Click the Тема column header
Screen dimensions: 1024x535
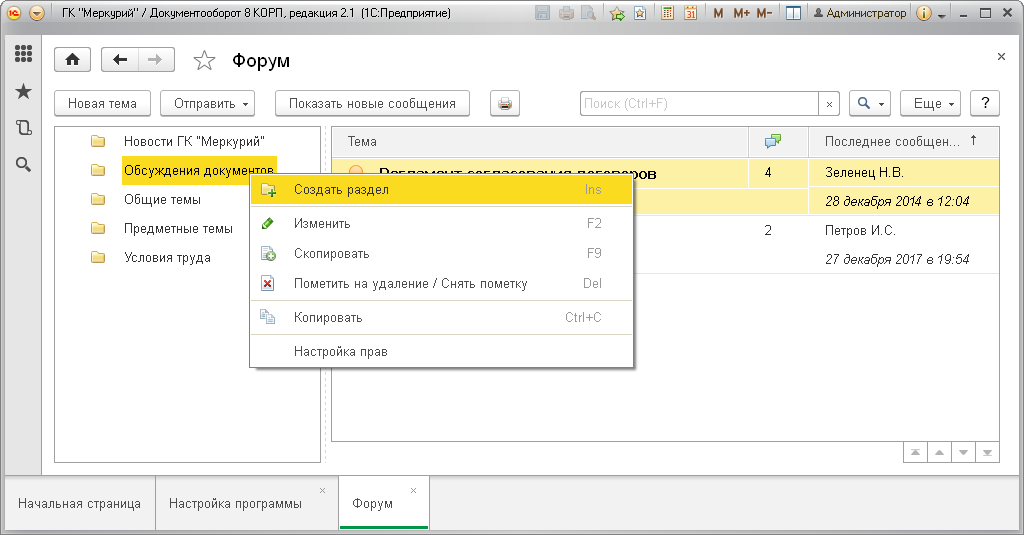point(540,142)
